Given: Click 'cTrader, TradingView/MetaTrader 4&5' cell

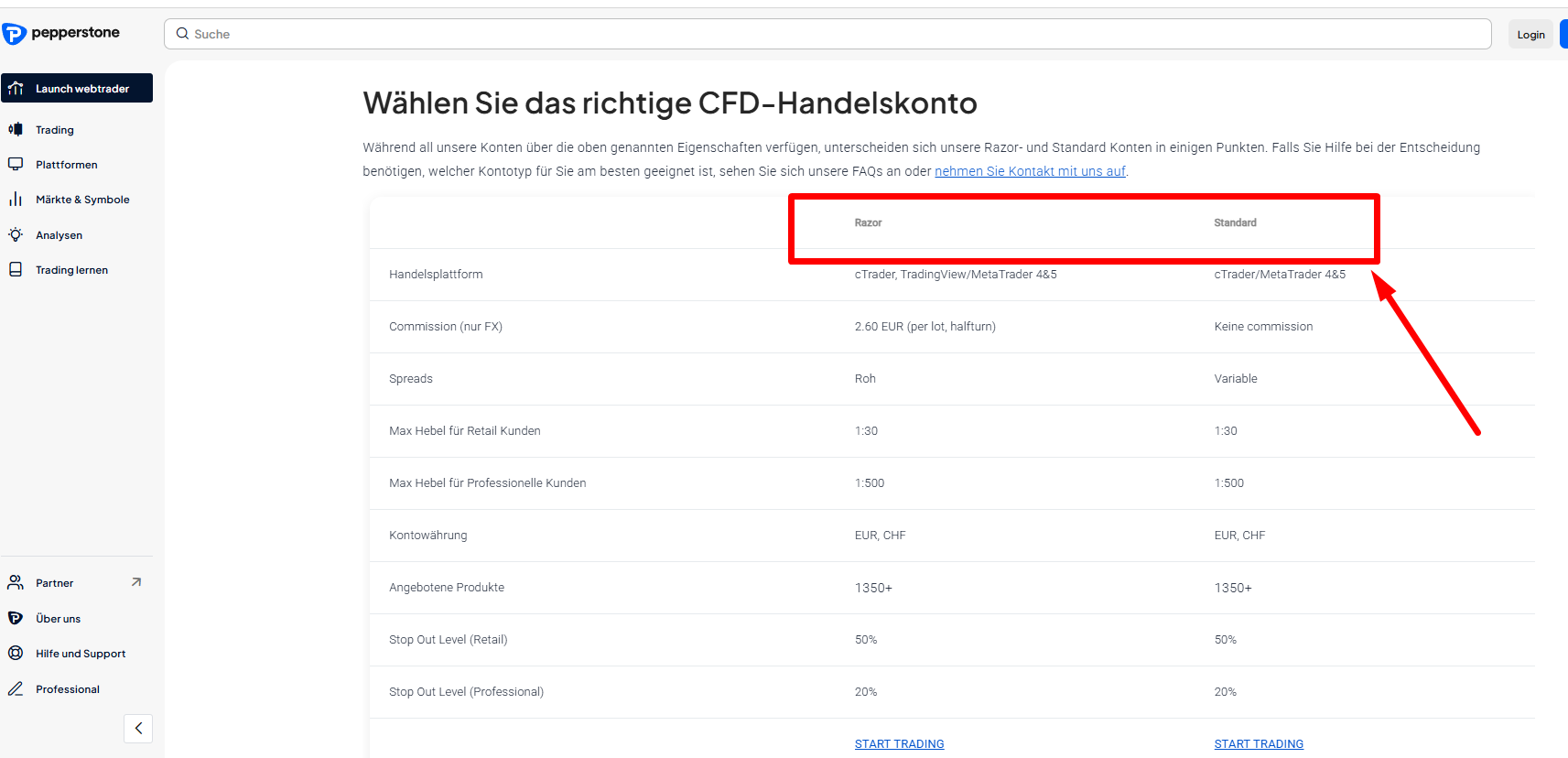Looking at the screenshot, I should (956, 274).
